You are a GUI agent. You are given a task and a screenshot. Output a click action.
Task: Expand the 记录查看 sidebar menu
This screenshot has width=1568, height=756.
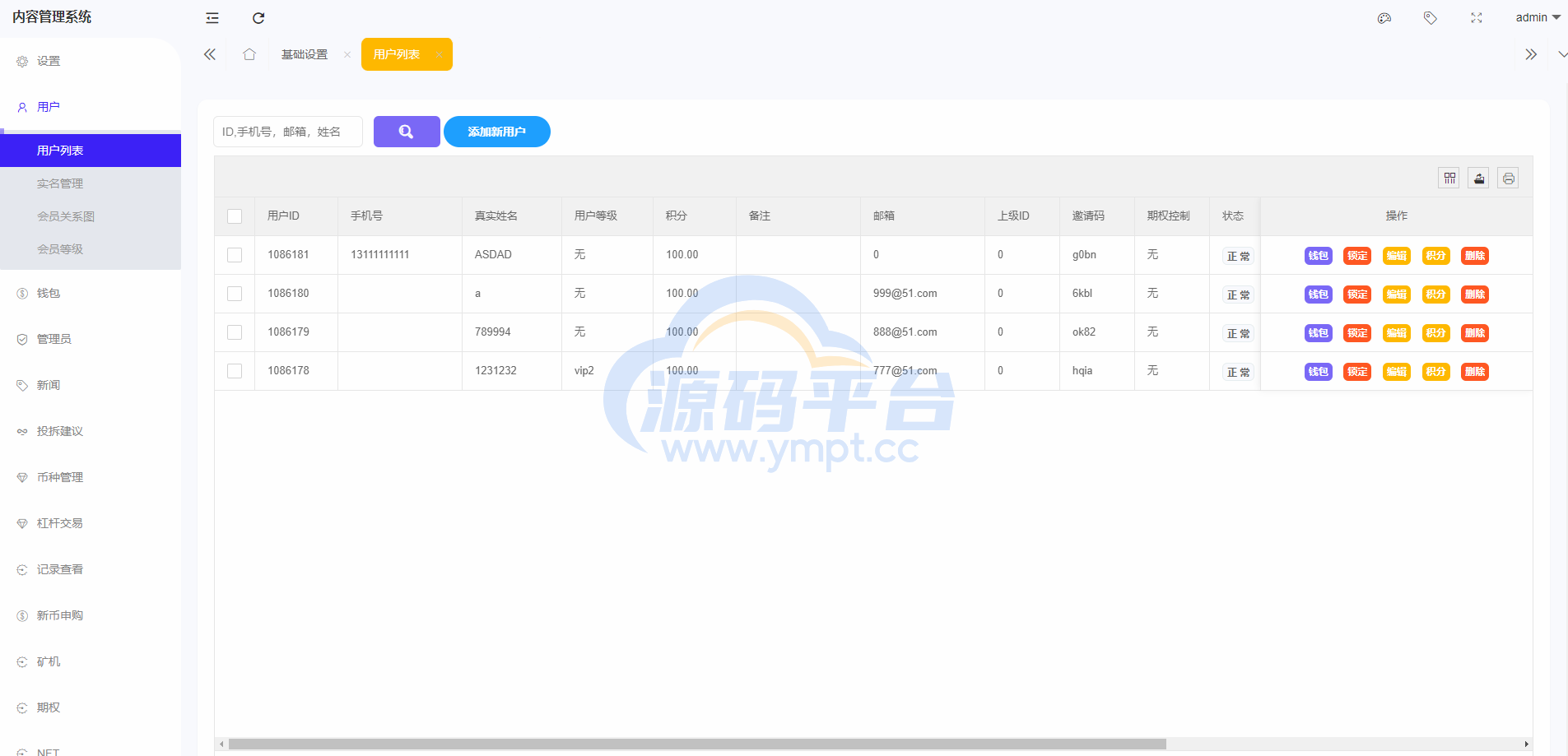click(x=91, y=569)
